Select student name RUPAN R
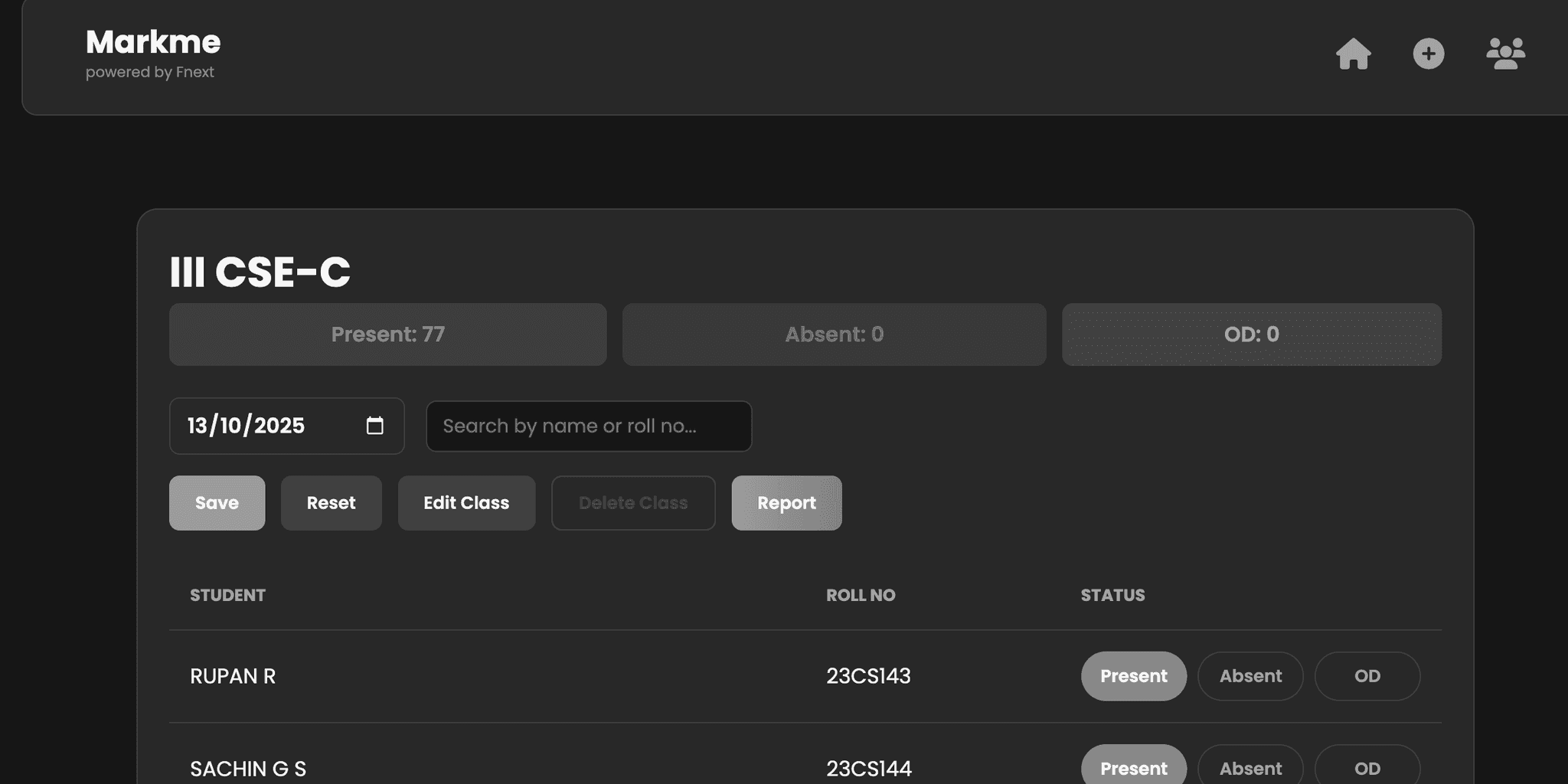 233,676
